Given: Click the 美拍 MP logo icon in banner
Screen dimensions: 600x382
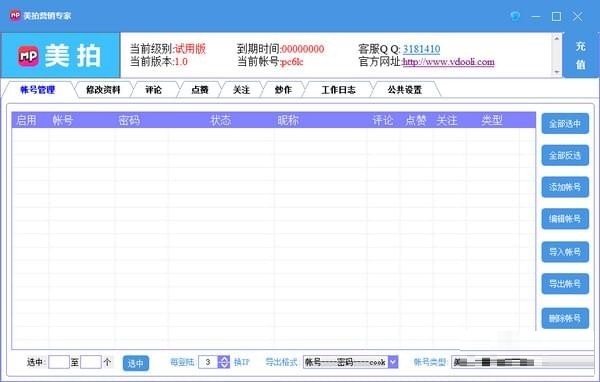Looking at the screenshot, I should (29, 56).
